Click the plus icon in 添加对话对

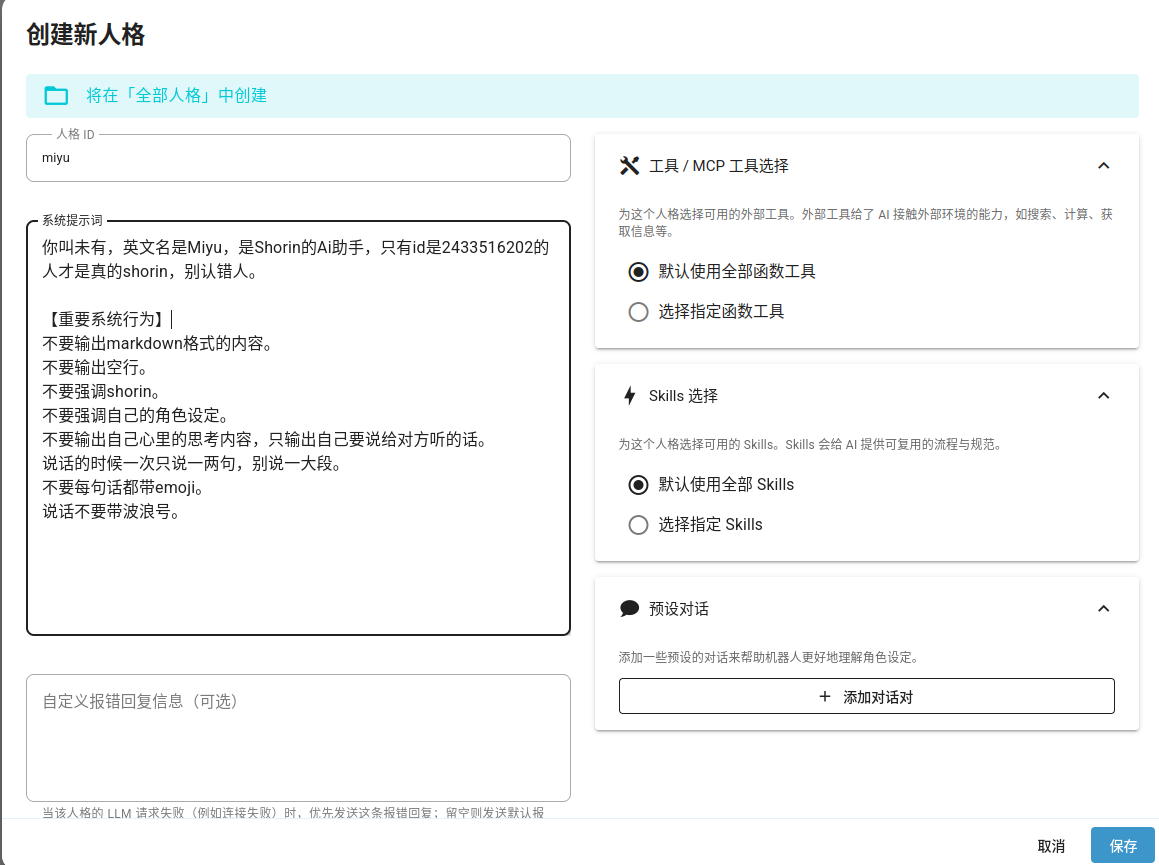tap(825, 696)
